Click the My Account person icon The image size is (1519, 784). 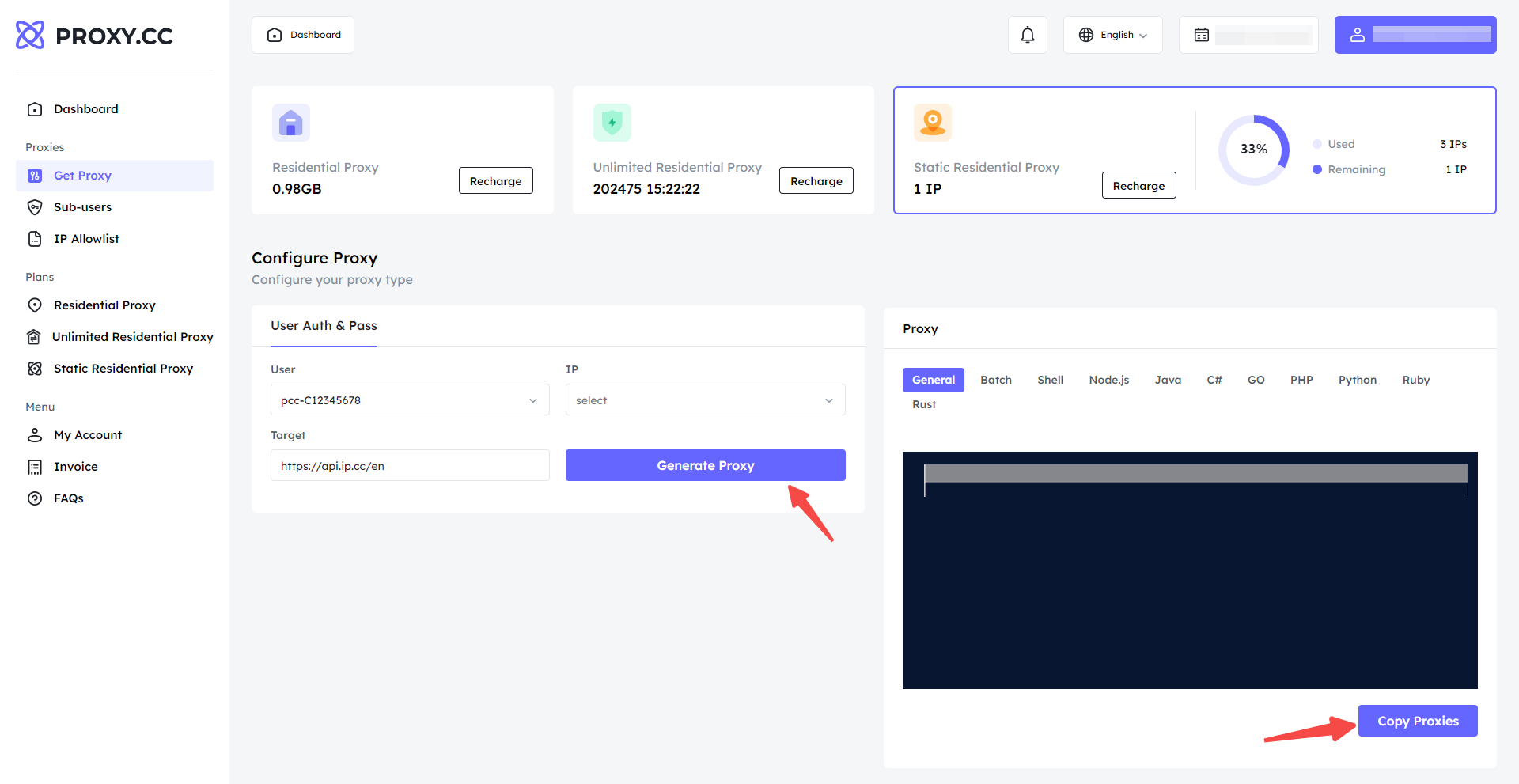click(35, 435)
